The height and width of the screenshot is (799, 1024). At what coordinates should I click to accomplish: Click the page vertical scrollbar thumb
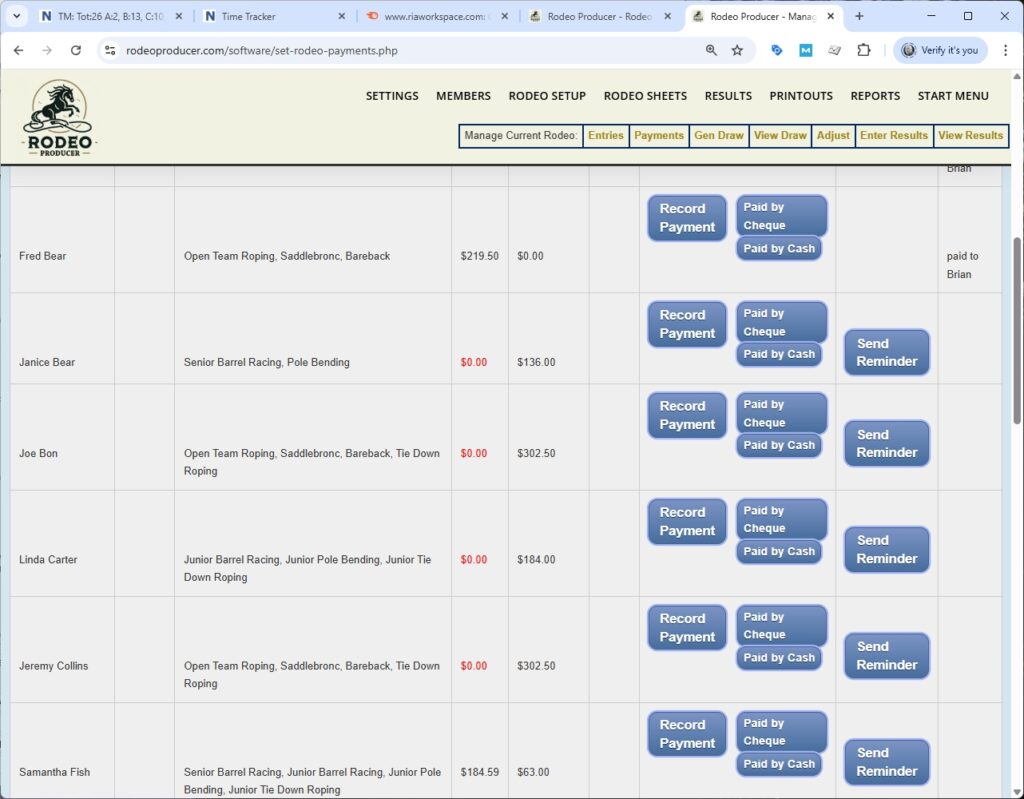pos(1017,330)
